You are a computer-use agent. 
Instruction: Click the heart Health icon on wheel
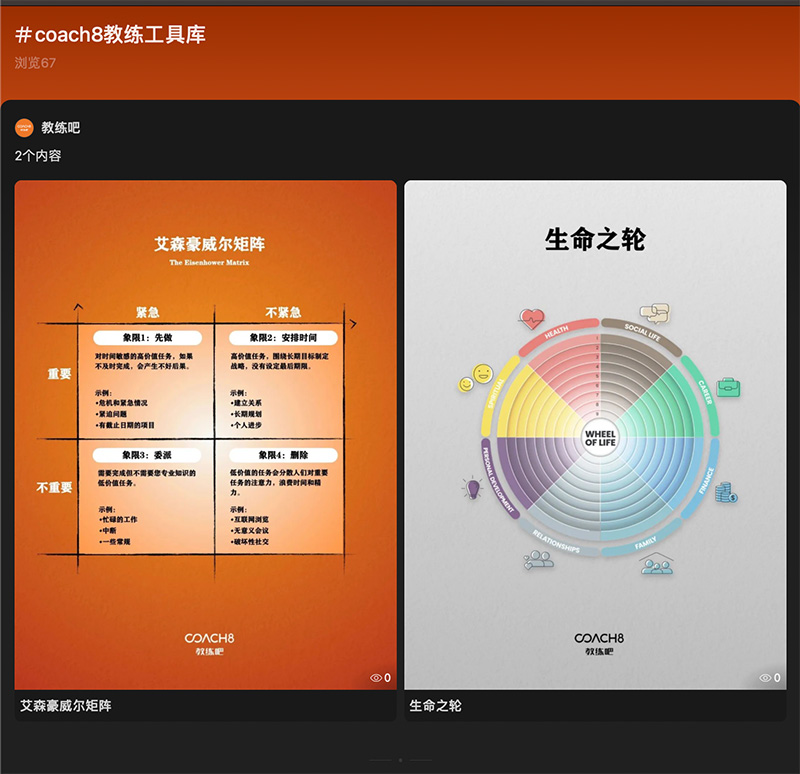(531, 318)
